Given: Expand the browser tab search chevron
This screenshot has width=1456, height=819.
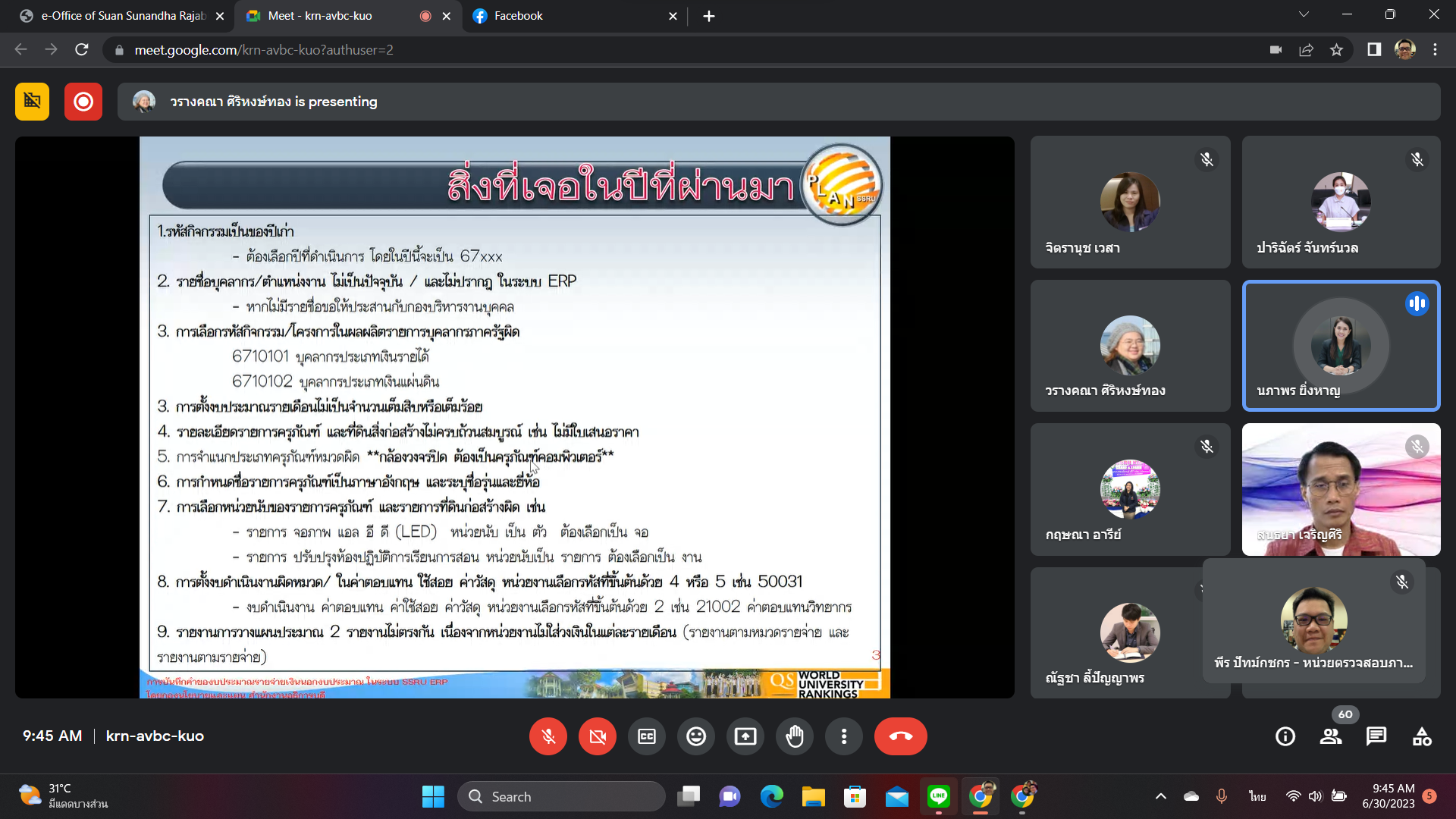Looking at the screenshot, I should click(1304, 15).
